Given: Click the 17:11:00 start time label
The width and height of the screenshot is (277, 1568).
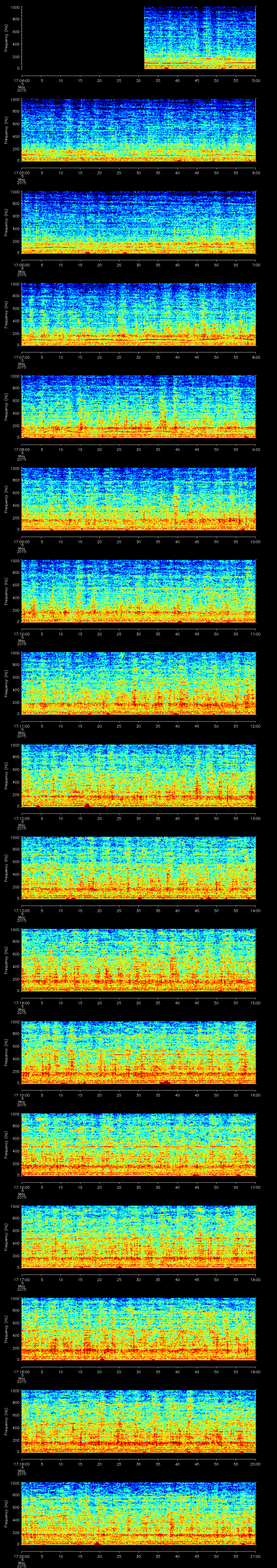Looking at the screenshot, I should (x=21, y=726).
